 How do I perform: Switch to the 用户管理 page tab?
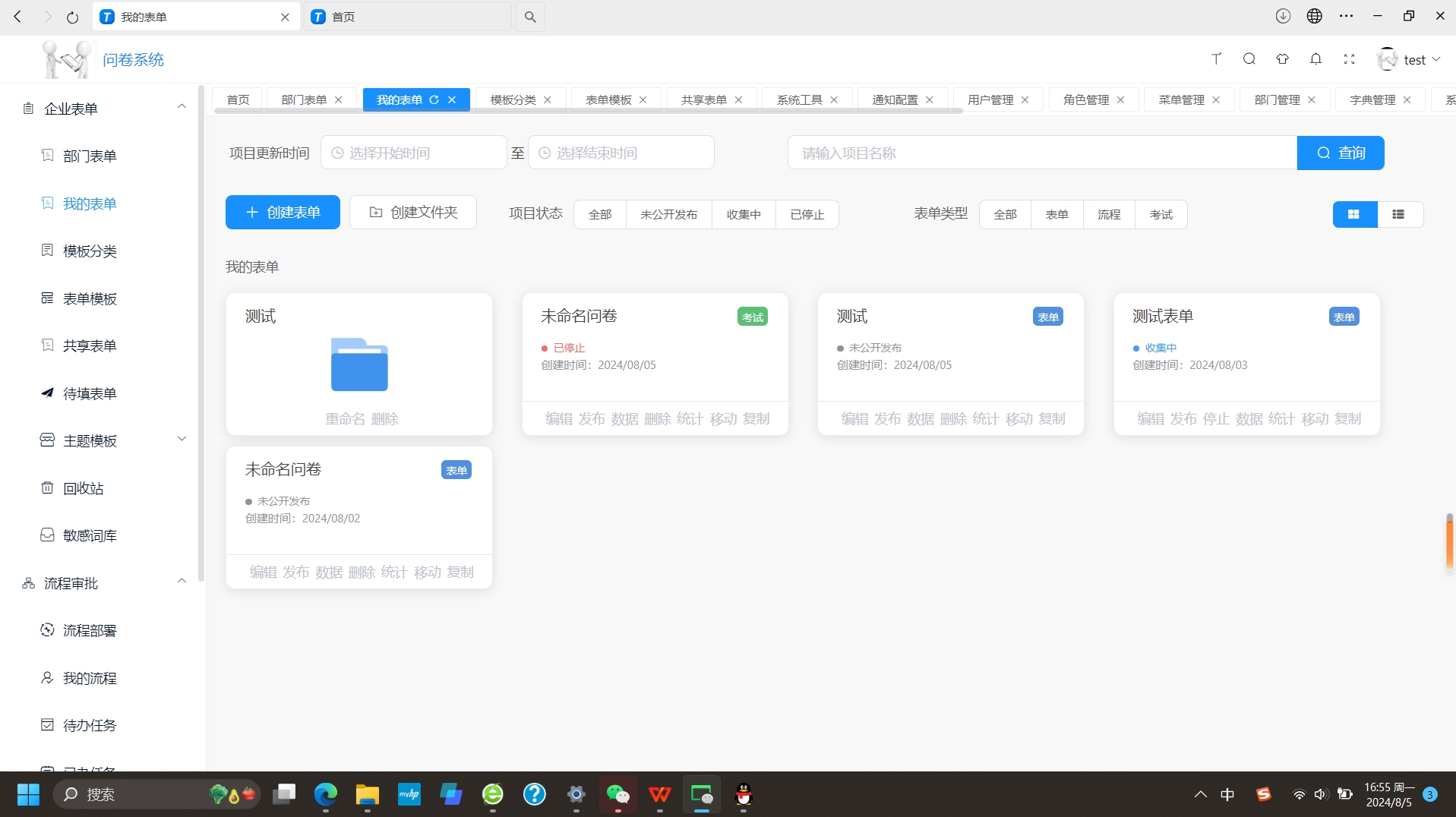coord(990,99)
